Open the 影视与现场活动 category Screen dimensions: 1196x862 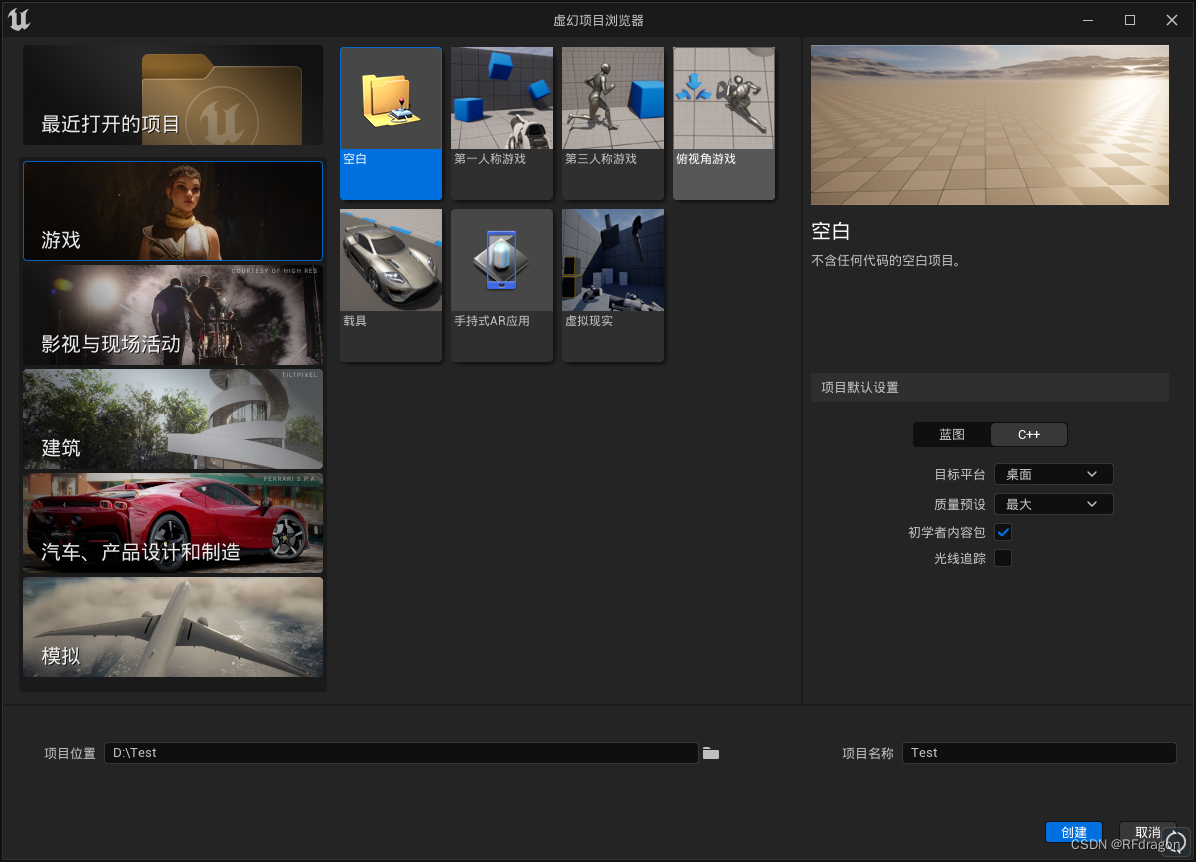coord(171,315)
